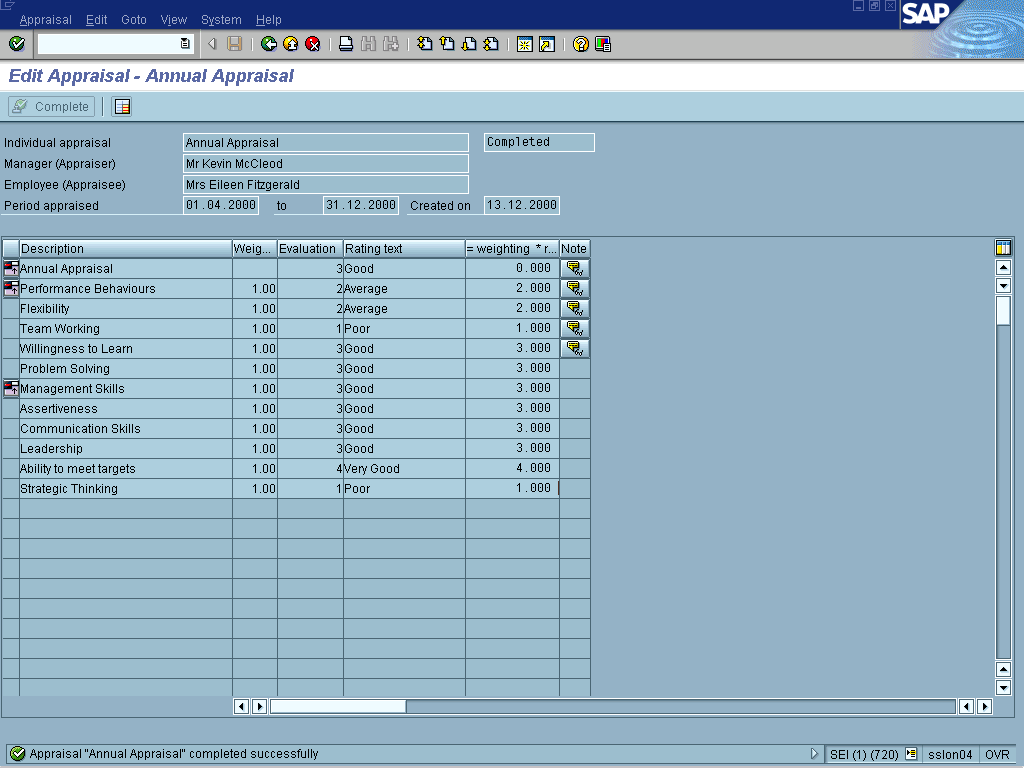Click the period start date 01.04.2000 field
The image size is (1024, 768).
(221, 205)
